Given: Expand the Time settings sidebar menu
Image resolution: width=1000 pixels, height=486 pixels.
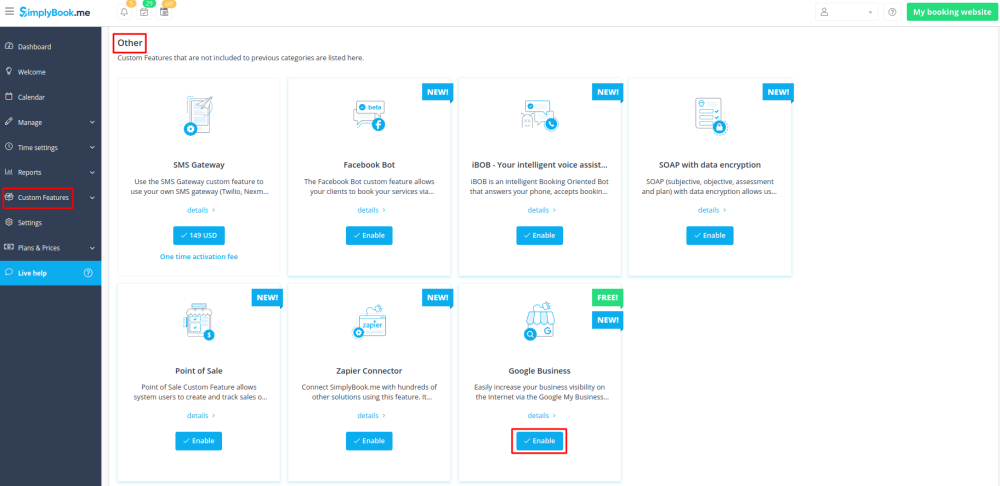Looking at the screenshot, I should point(50,147).
